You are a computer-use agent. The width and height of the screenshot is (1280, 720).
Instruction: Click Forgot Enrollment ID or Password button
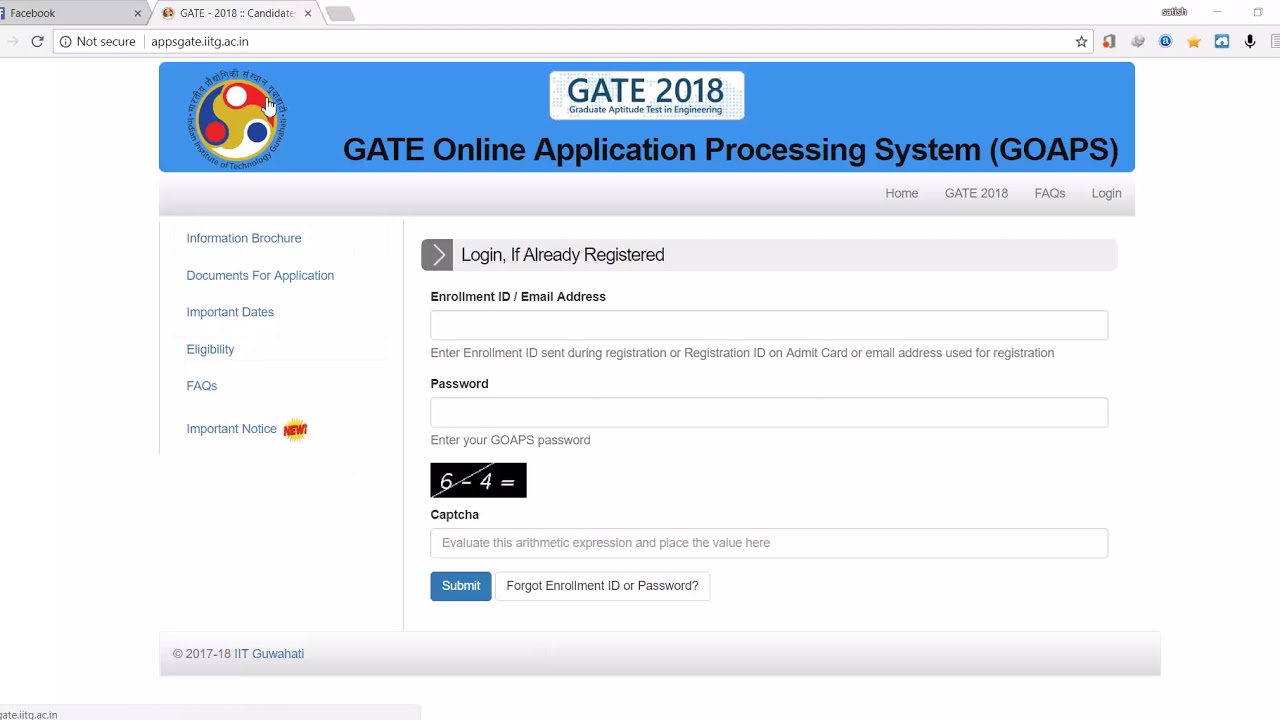click(x=602, y=586)
